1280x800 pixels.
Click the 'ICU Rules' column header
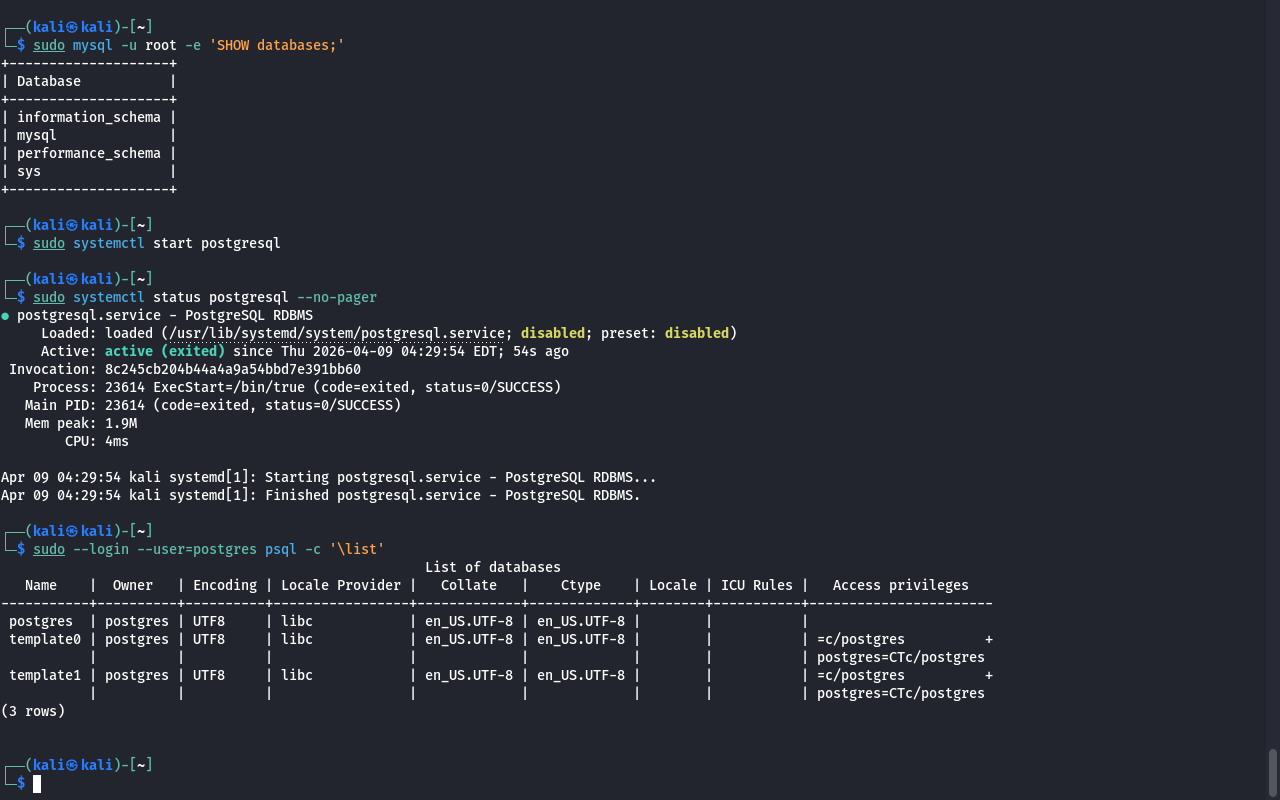(x=756, y=585)
